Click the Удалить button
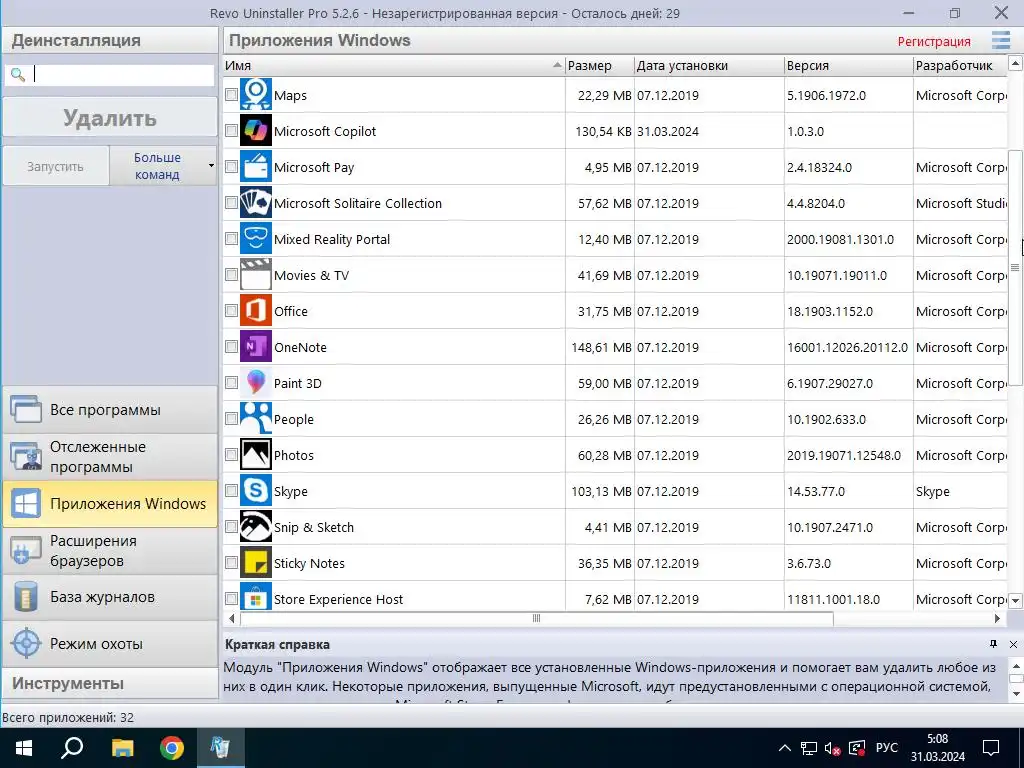This screenshot has width=1024, height=768. click(110, 118)
